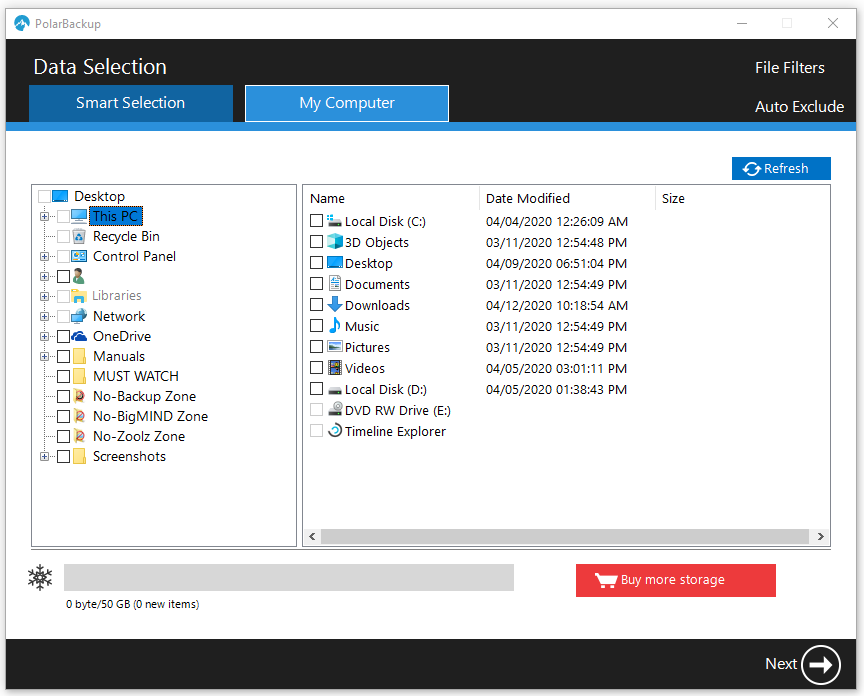864x696 pixels.
Task: Check the Local Disk (D:) checkbox
Action: point(316,389)
